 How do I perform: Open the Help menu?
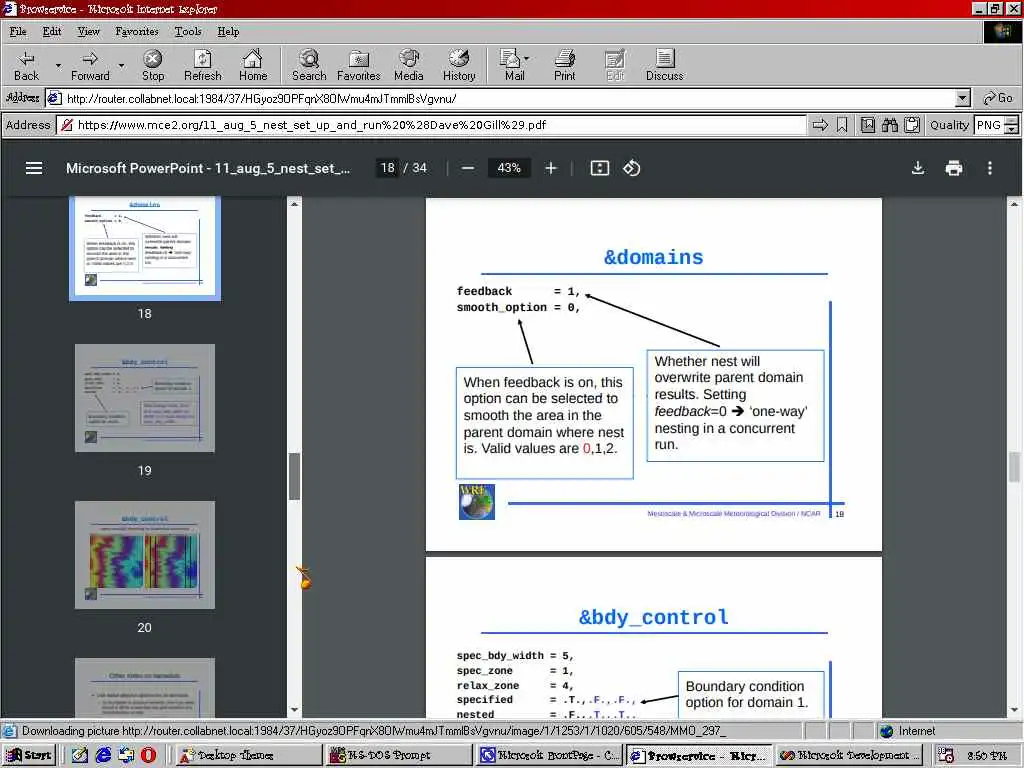228,31
